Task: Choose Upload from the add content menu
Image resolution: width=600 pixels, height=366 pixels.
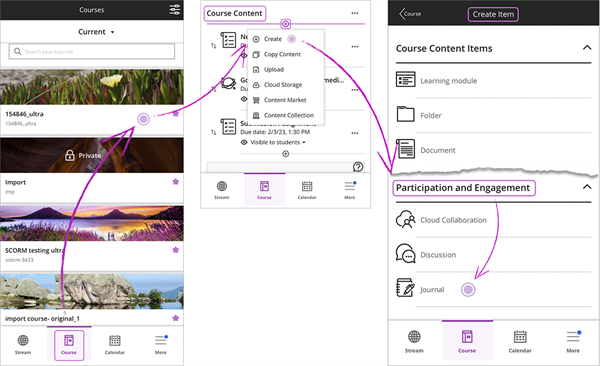Action: coord(269,69)
